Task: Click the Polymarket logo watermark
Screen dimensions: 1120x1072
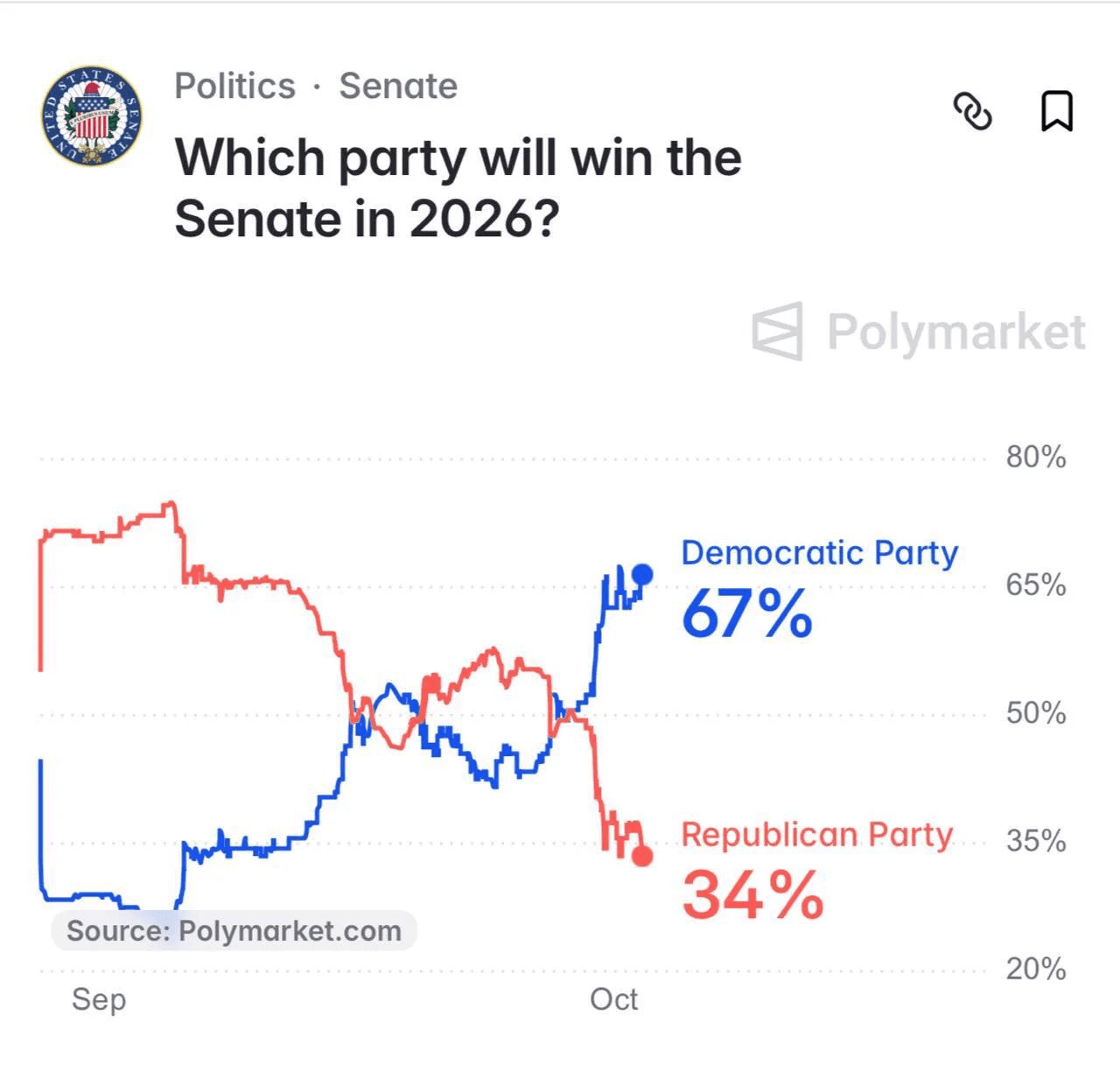Action: tap(919, 332)
